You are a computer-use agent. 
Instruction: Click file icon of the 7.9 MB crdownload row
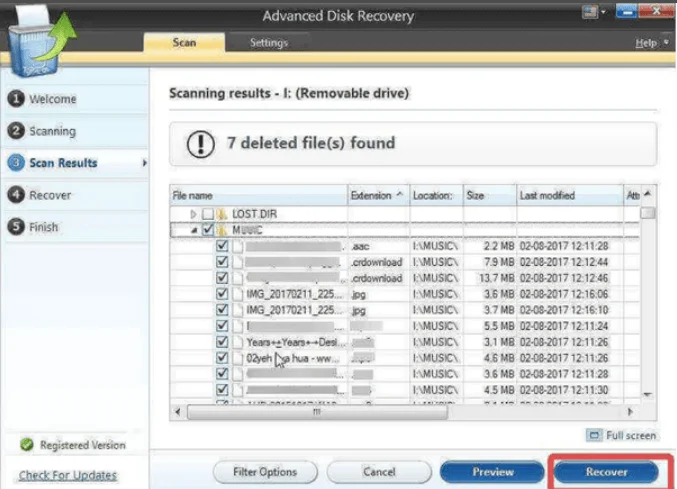pos(238,262)
